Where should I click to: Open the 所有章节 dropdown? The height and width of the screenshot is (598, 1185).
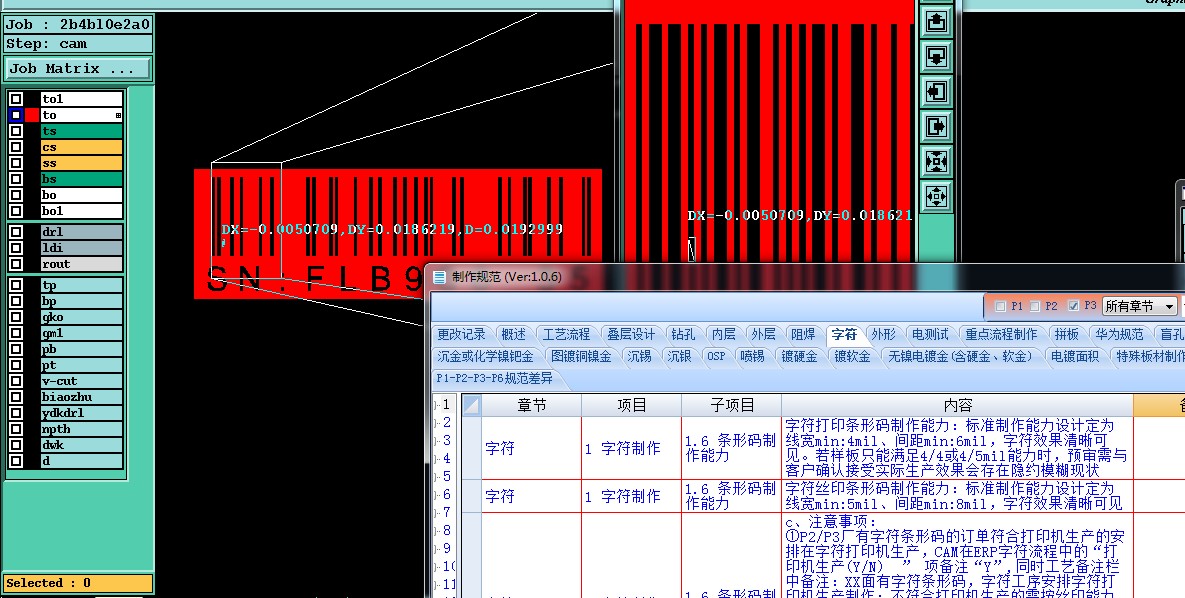point(1140,306)
